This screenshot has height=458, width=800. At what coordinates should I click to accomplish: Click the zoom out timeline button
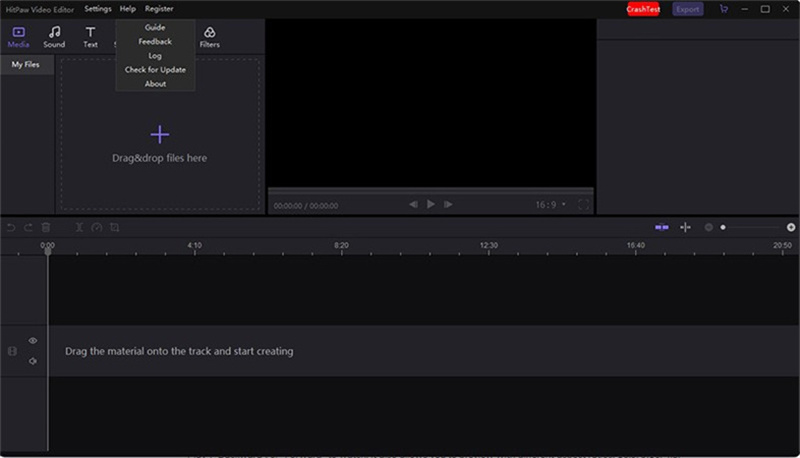tap(709, 227)
